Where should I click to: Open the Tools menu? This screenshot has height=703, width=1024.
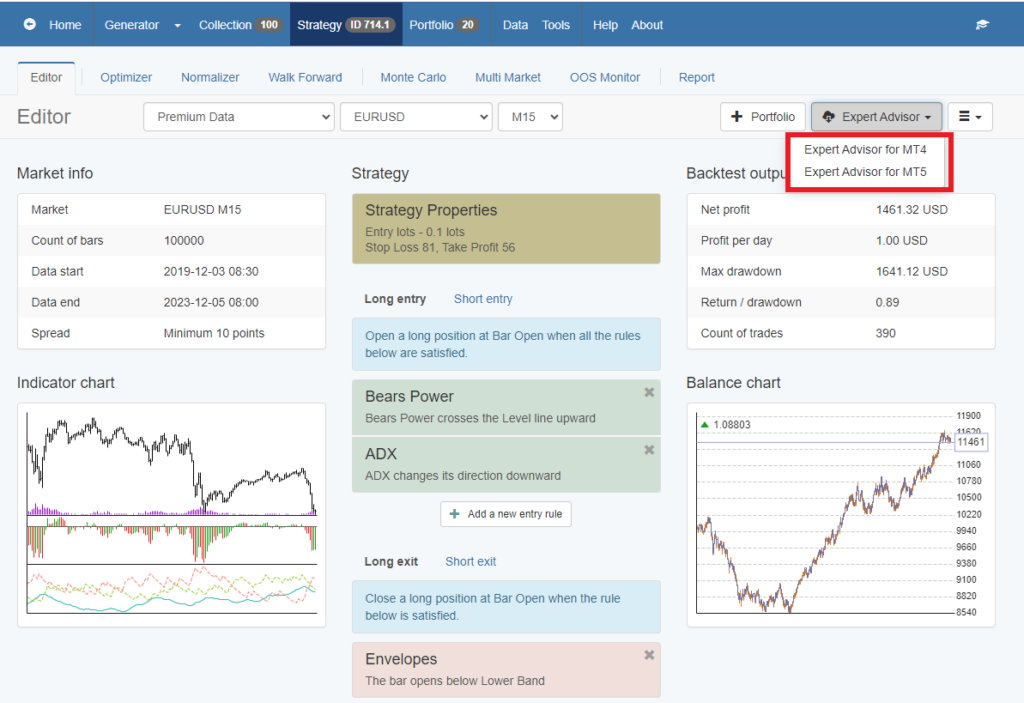click(x=556, y=24)
